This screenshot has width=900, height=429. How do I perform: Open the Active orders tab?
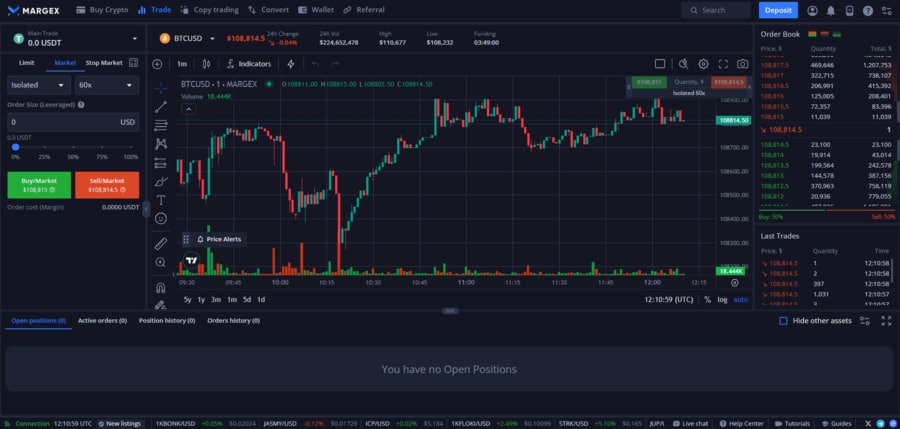(x=102, y=321)
